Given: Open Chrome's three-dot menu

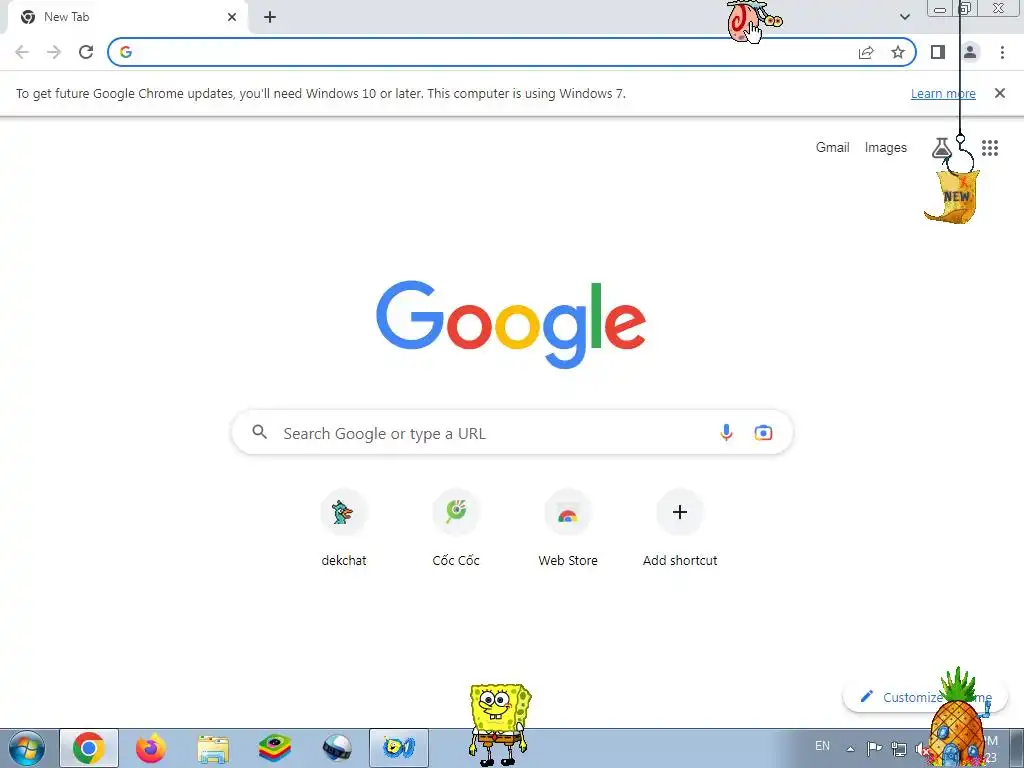Looking at the screenshot, I should pyautogui.click(x=1002, y=52).
